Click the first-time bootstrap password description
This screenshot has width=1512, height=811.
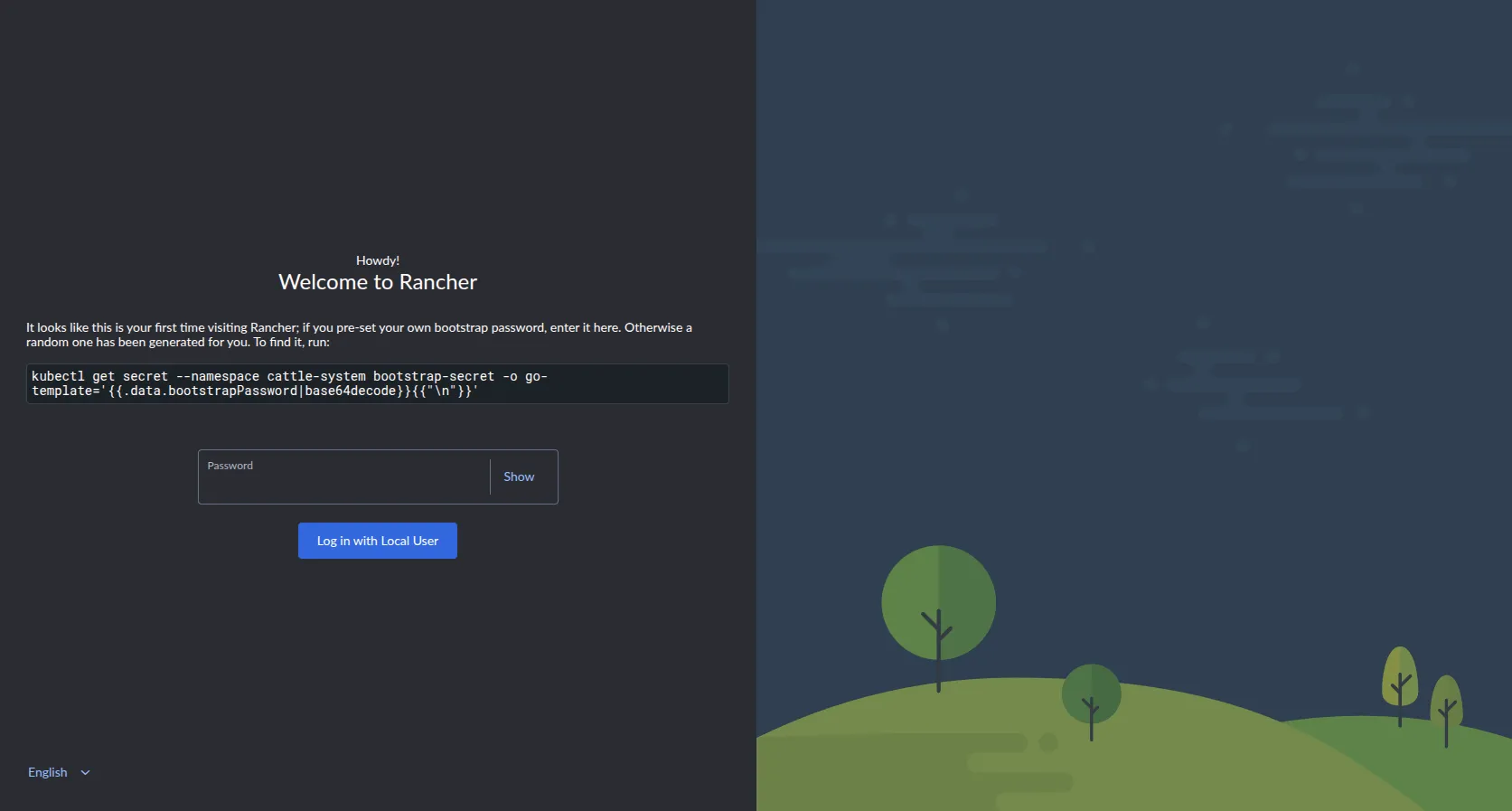click(x=360, y=335)
